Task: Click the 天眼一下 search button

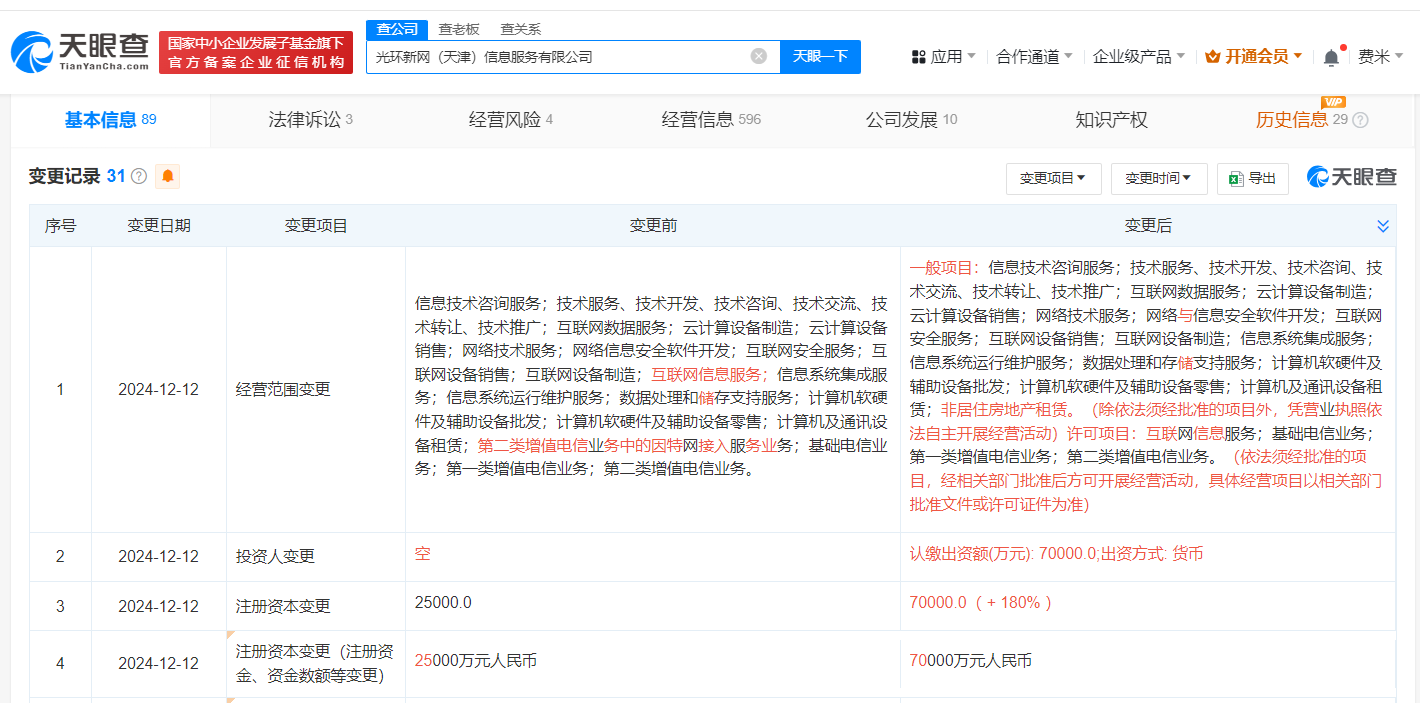Action: point(820,57)
